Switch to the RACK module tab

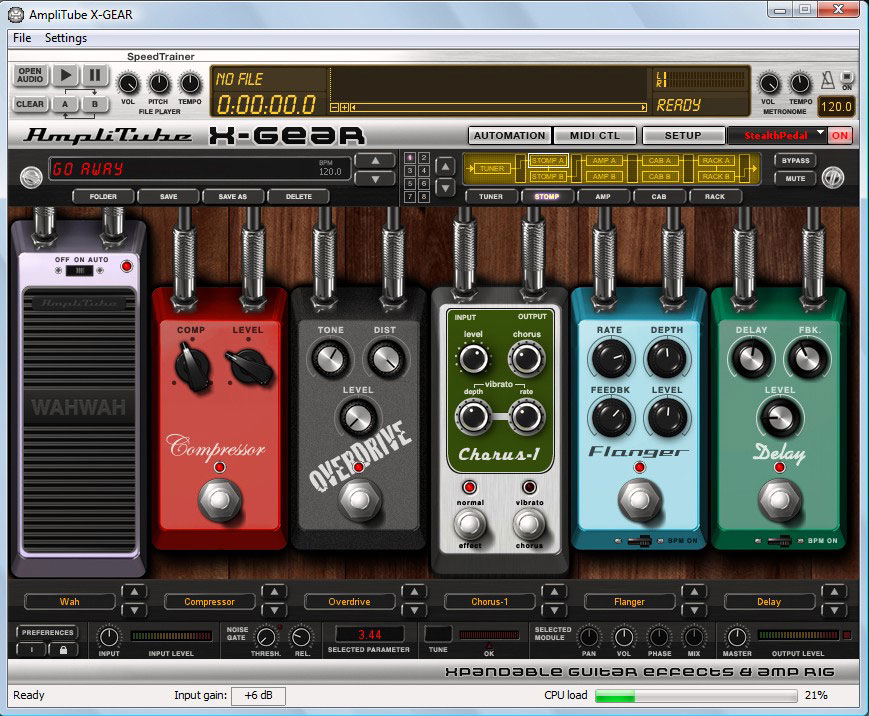tap(715, 197)
